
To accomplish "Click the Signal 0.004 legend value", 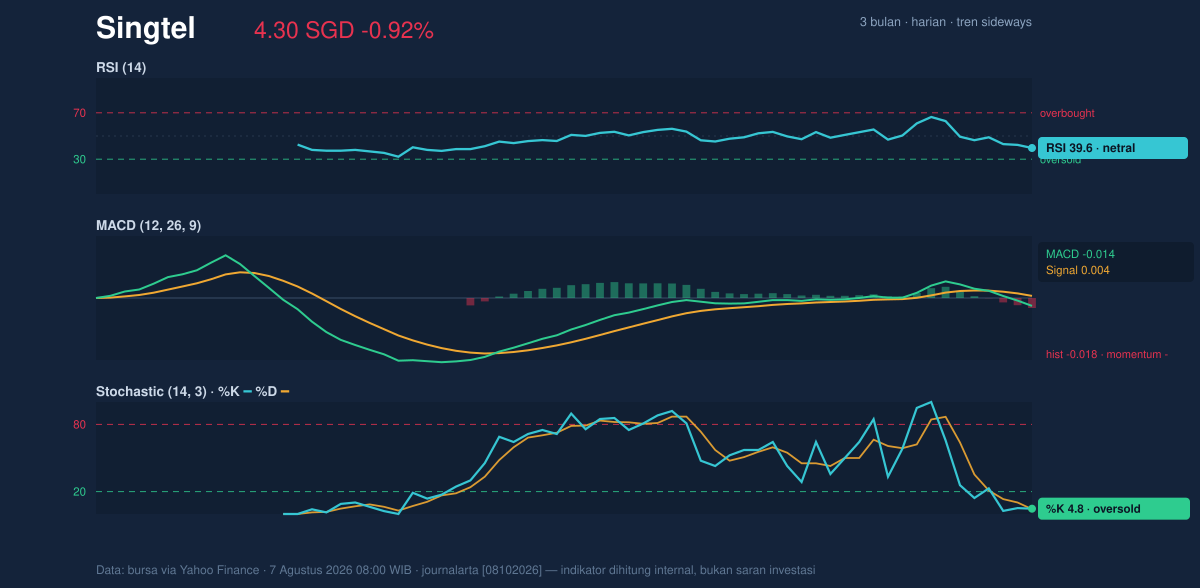I will pos(1078,270).
